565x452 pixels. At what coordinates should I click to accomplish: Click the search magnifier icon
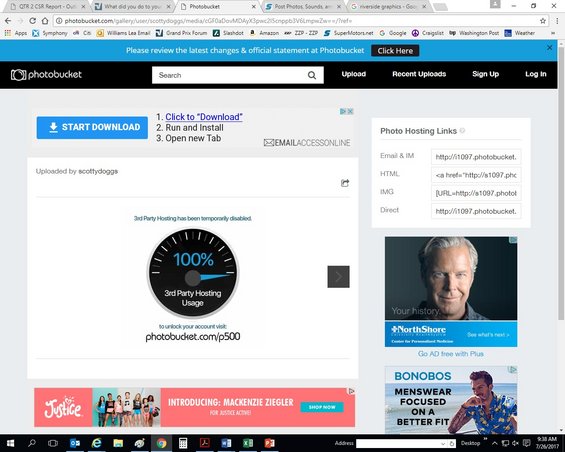coord(312,75)
